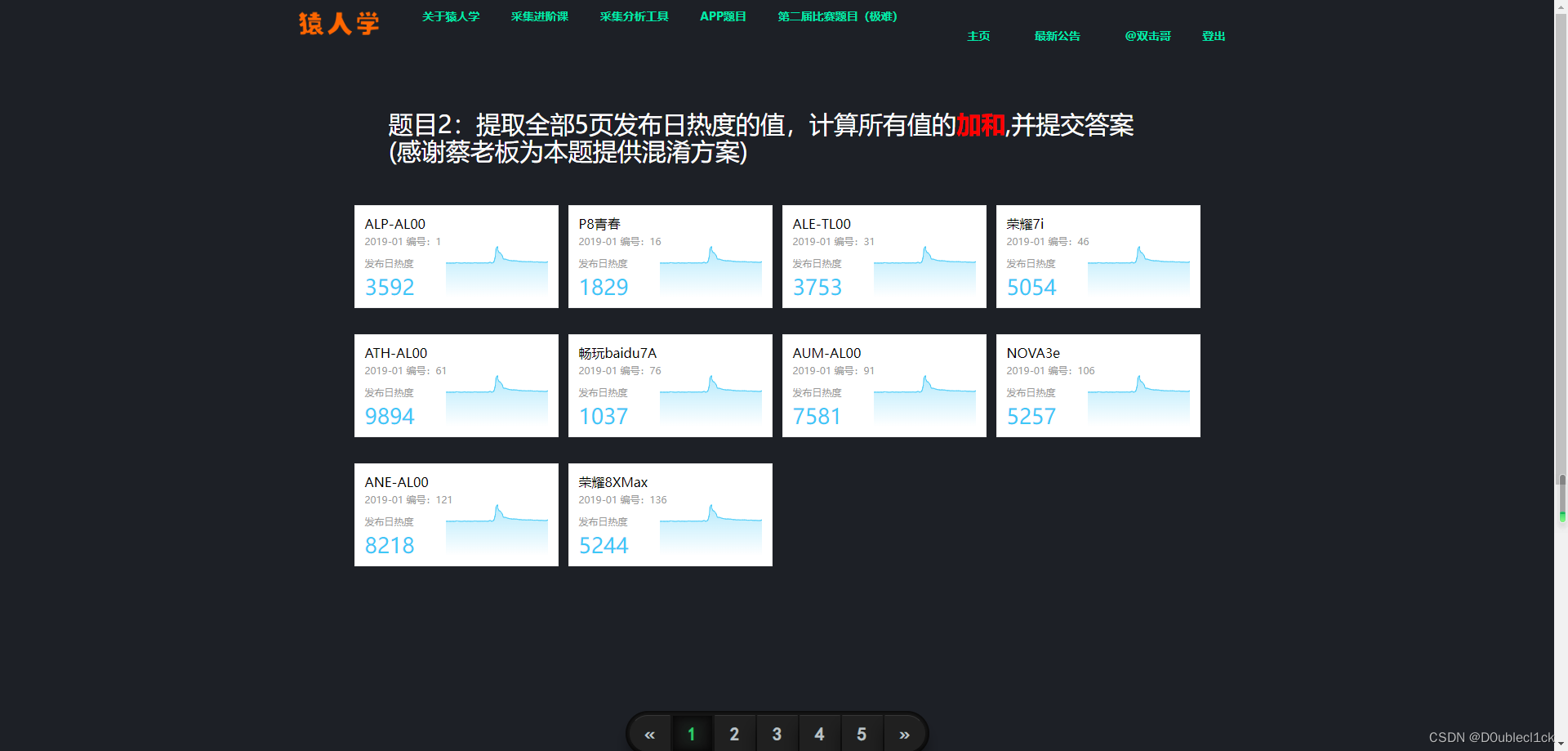Viewport: 1568px width, 751px height.
Task: Click the heat value 5244
Action: pos(604,545)
